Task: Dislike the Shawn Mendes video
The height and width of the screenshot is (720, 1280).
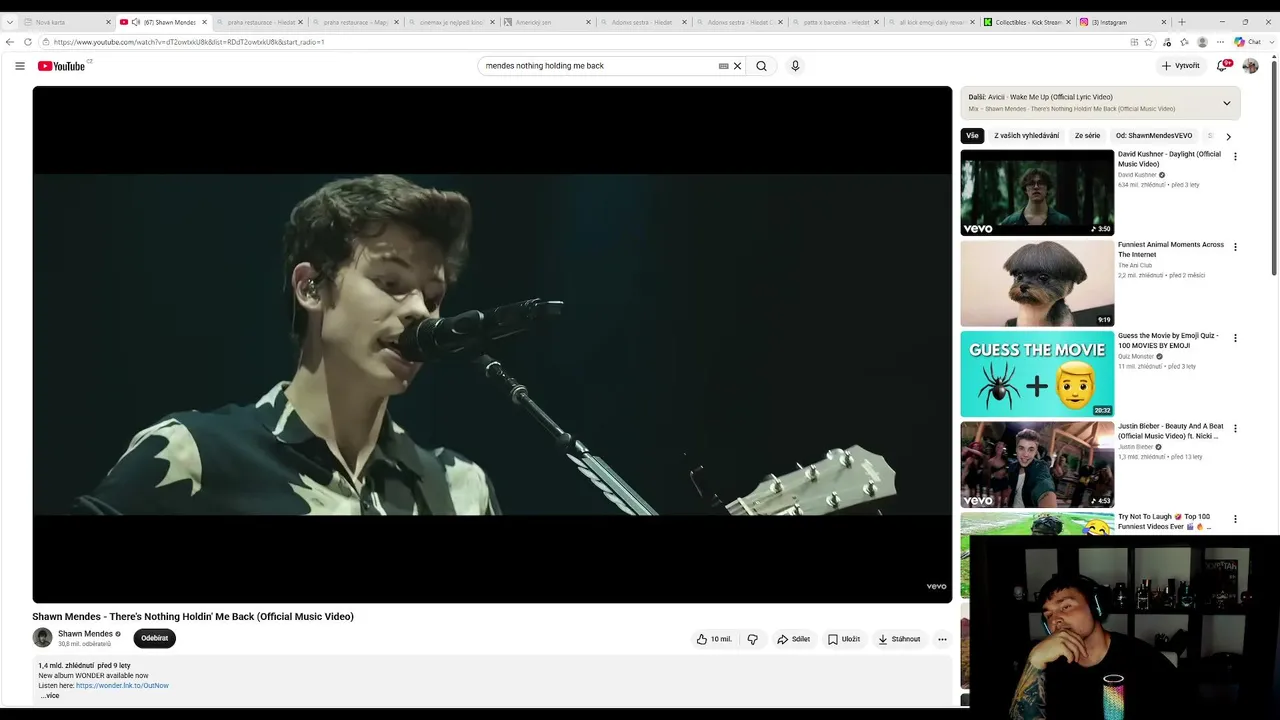Action: [x=753, y=639]
